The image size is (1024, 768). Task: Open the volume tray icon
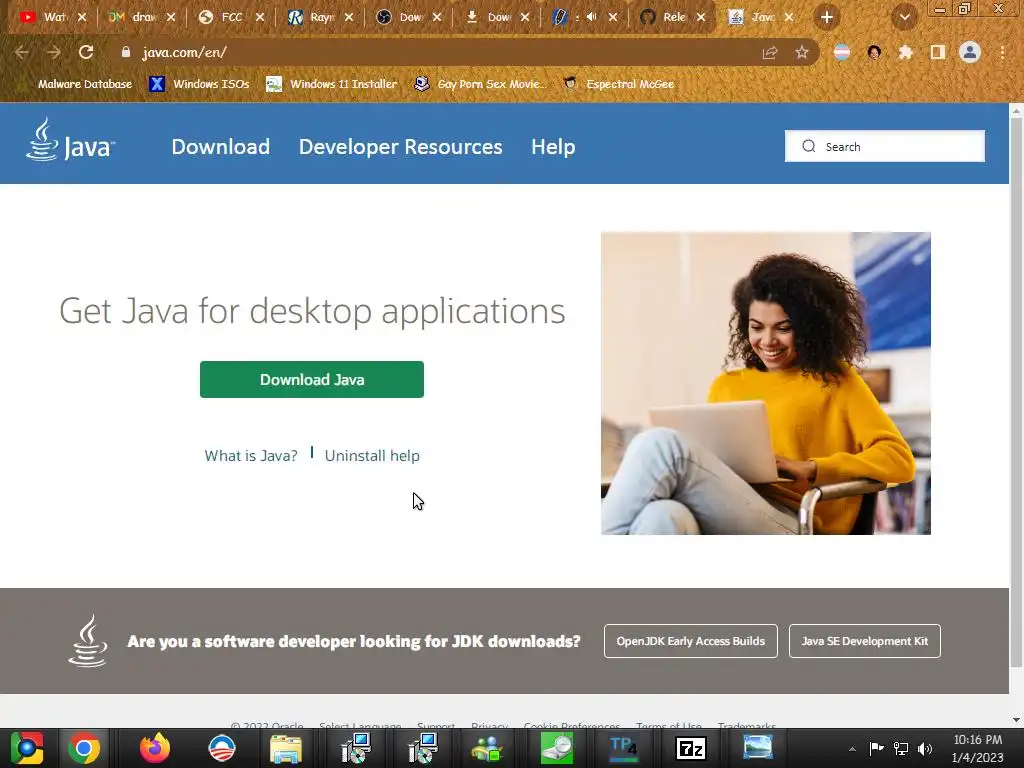pyautogui.click(x=925, y=748)
